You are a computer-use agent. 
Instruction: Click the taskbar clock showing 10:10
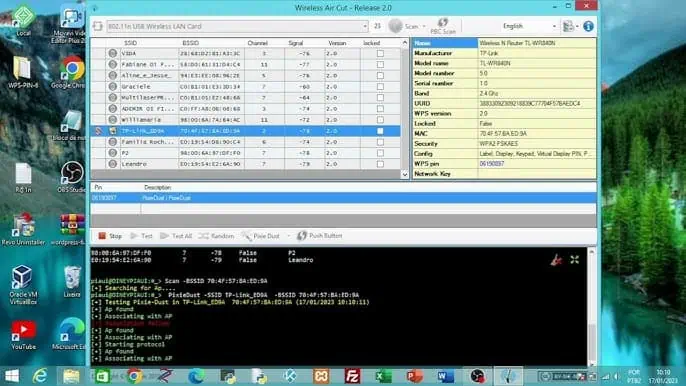(663, 376)
